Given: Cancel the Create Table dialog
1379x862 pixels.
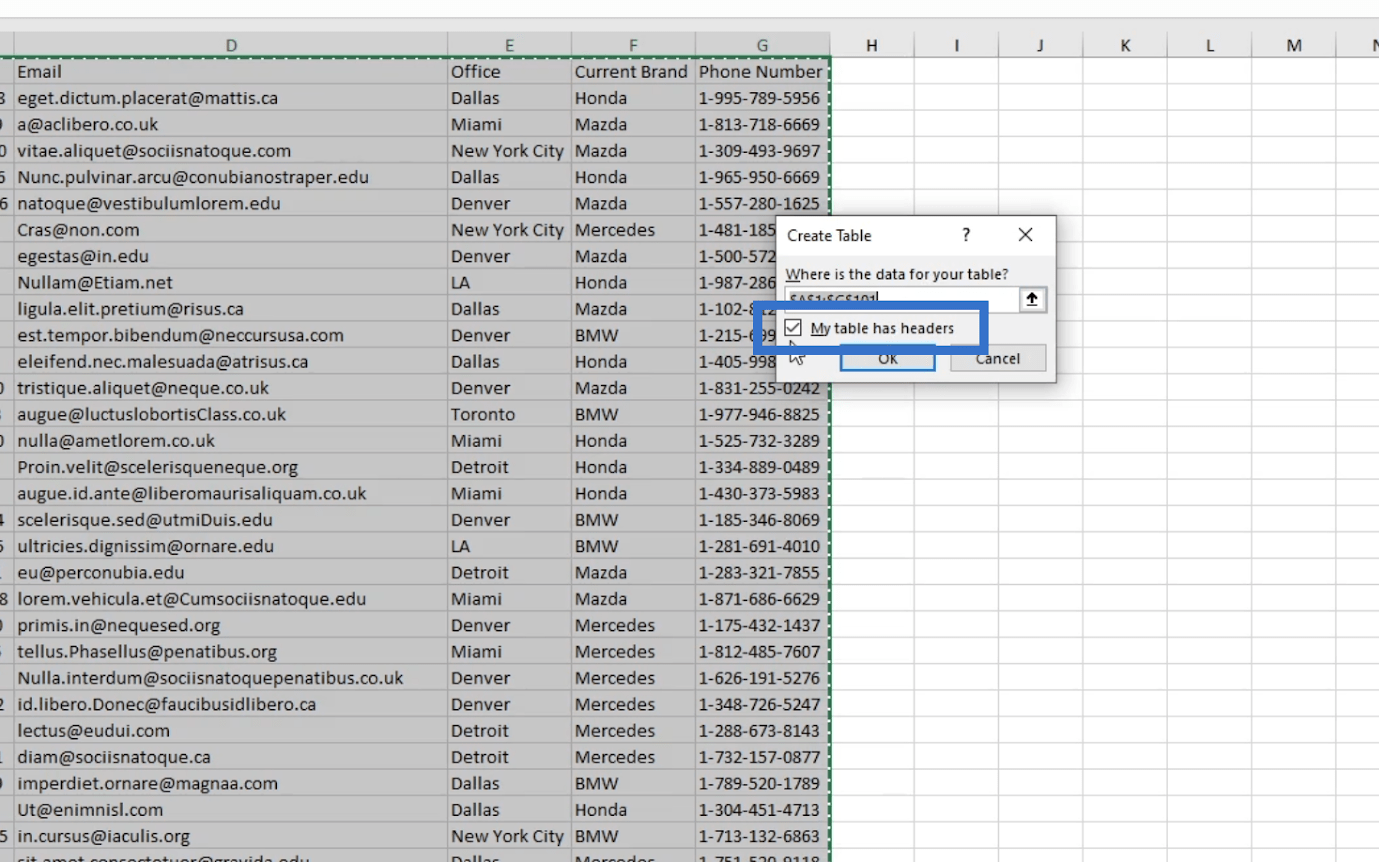Looking at the screenshot, I should (998, 358).
